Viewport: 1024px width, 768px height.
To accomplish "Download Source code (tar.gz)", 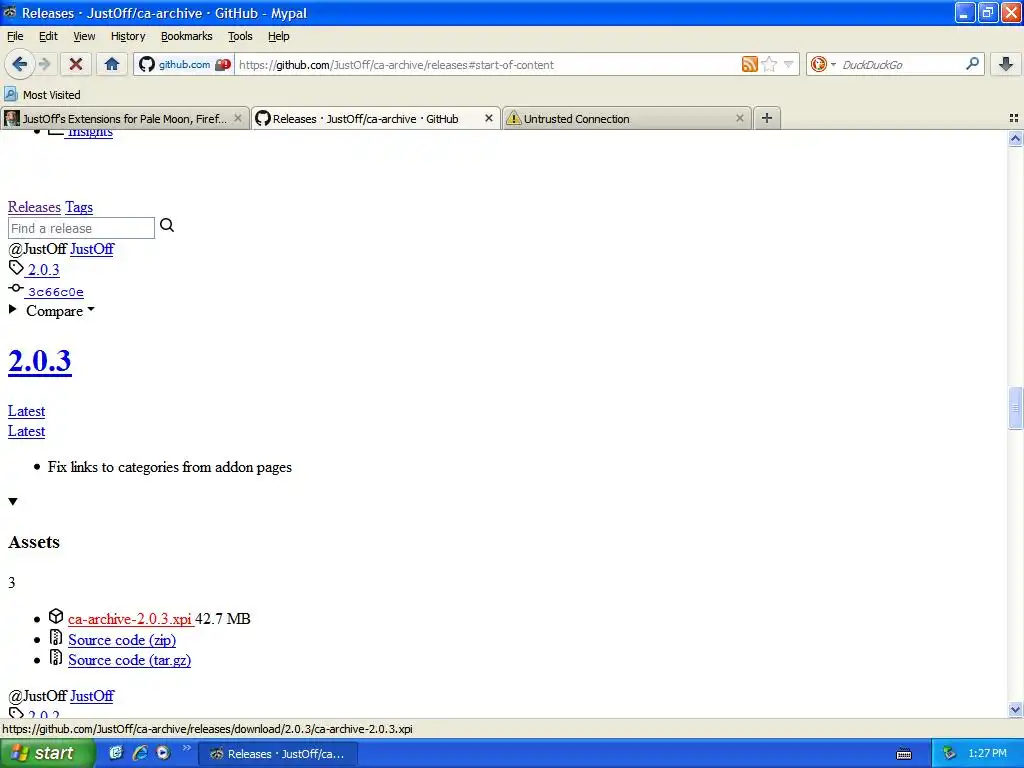I will (x=129, y=660).
